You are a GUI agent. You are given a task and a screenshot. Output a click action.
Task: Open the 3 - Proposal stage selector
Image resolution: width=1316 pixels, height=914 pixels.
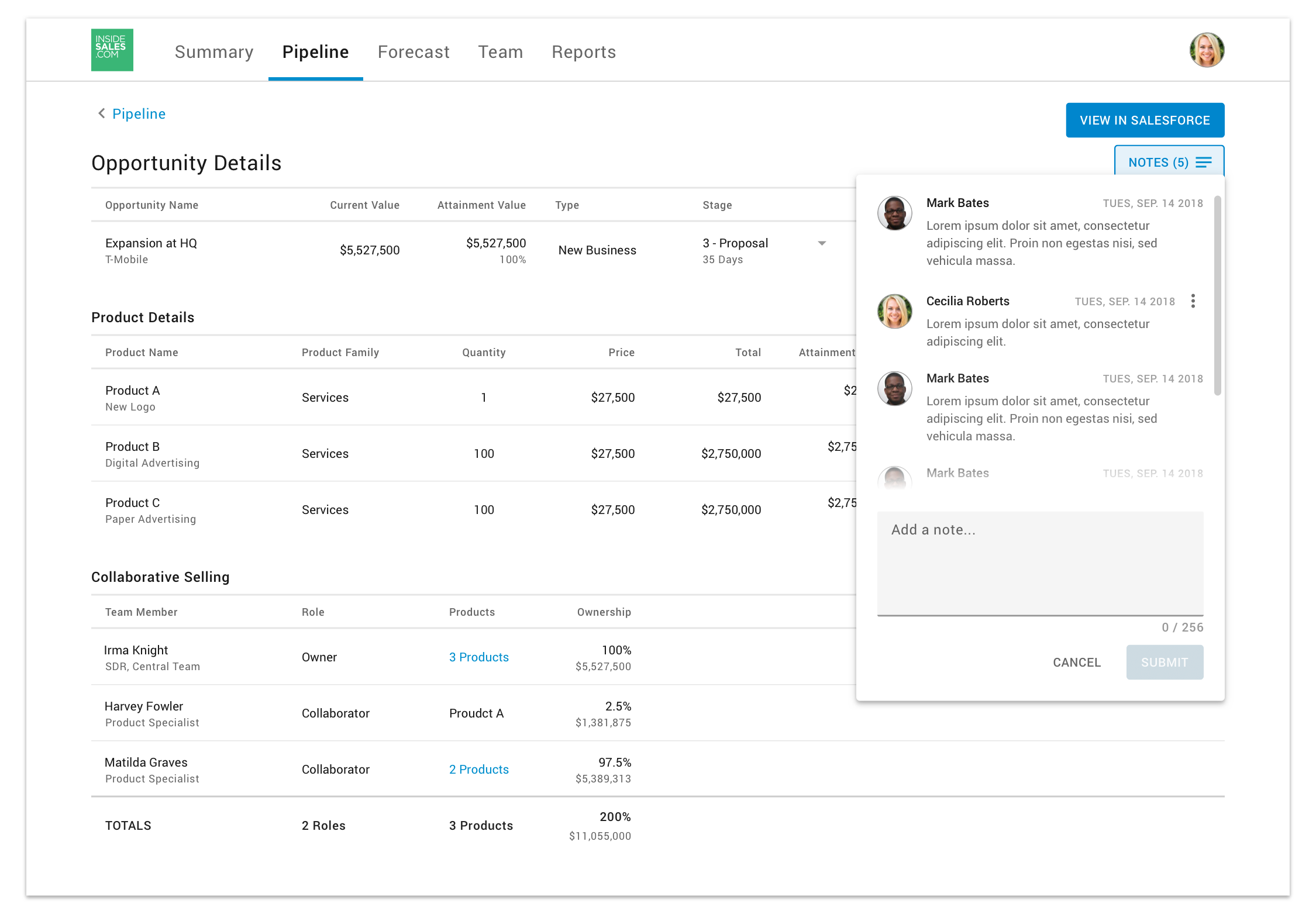(736, 243)
